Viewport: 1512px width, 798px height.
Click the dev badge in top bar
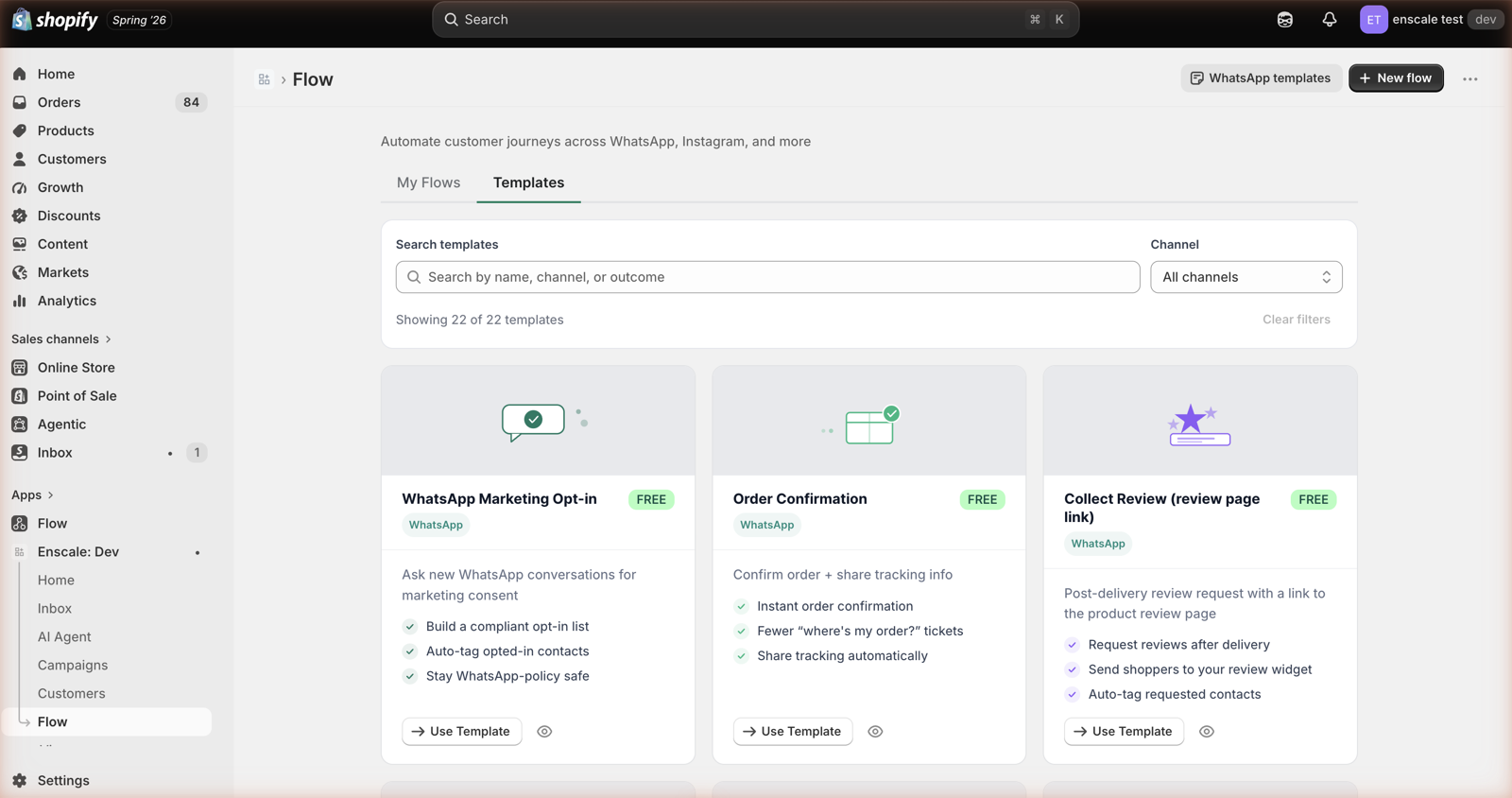[x=1486, y=19]
